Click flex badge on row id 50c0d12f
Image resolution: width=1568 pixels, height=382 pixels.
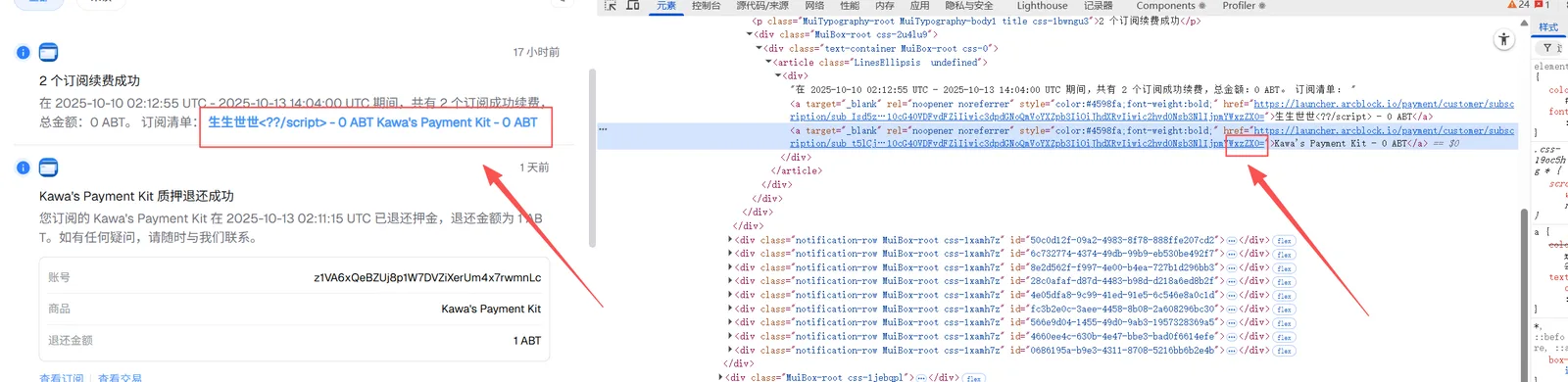coord(1284,241)
